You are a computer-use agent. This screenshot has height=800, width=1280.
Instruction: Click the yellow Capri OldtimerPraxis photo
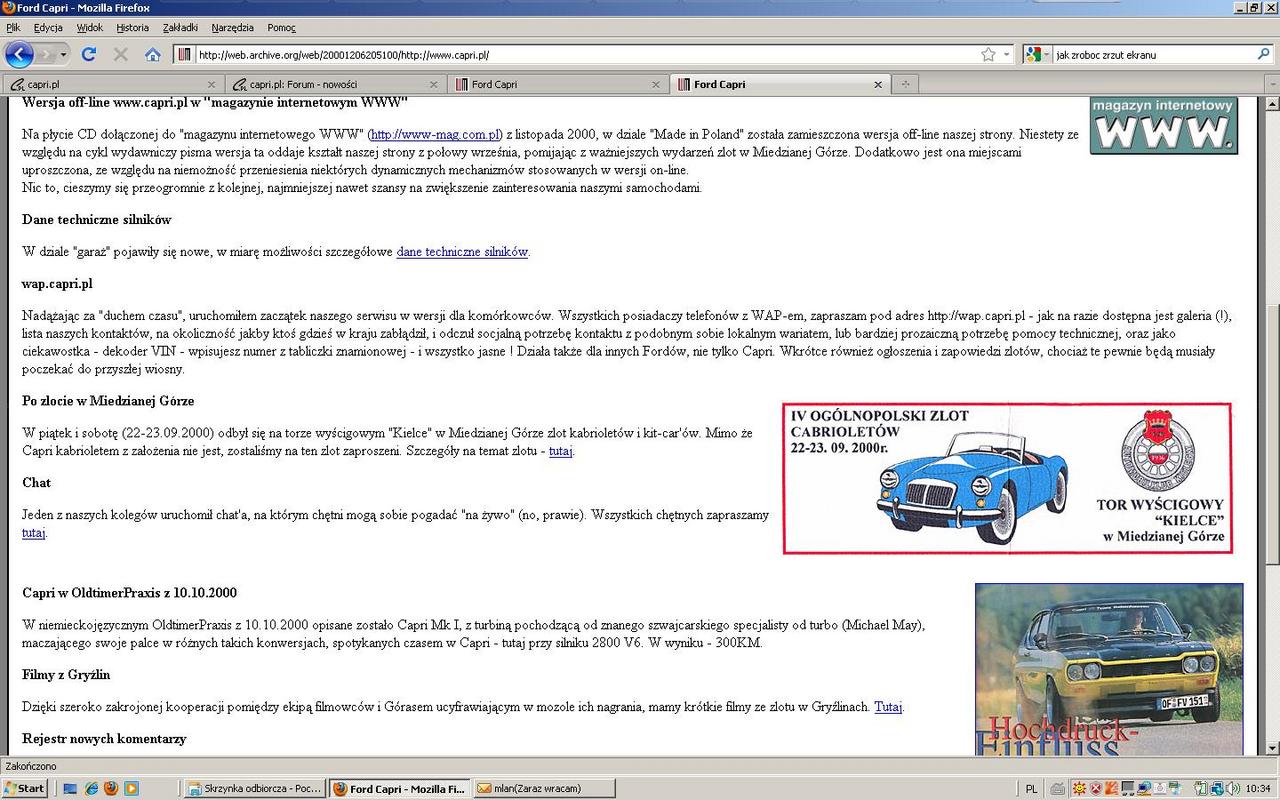coord(1109,669)
